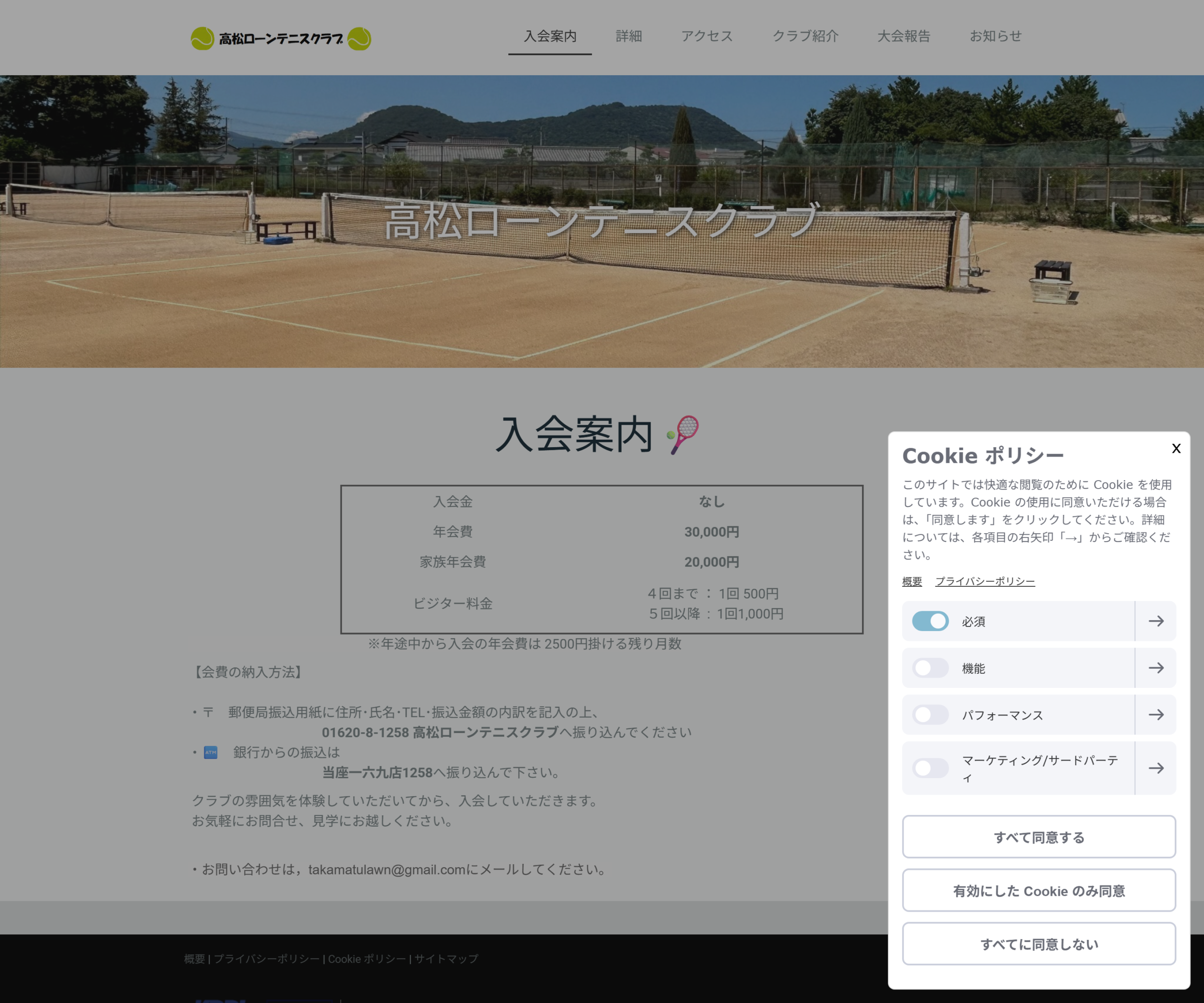This screenshot has width=1204, height=1003.
Task: Open the 大会報告 nav item
Action: tap(903, 36)
